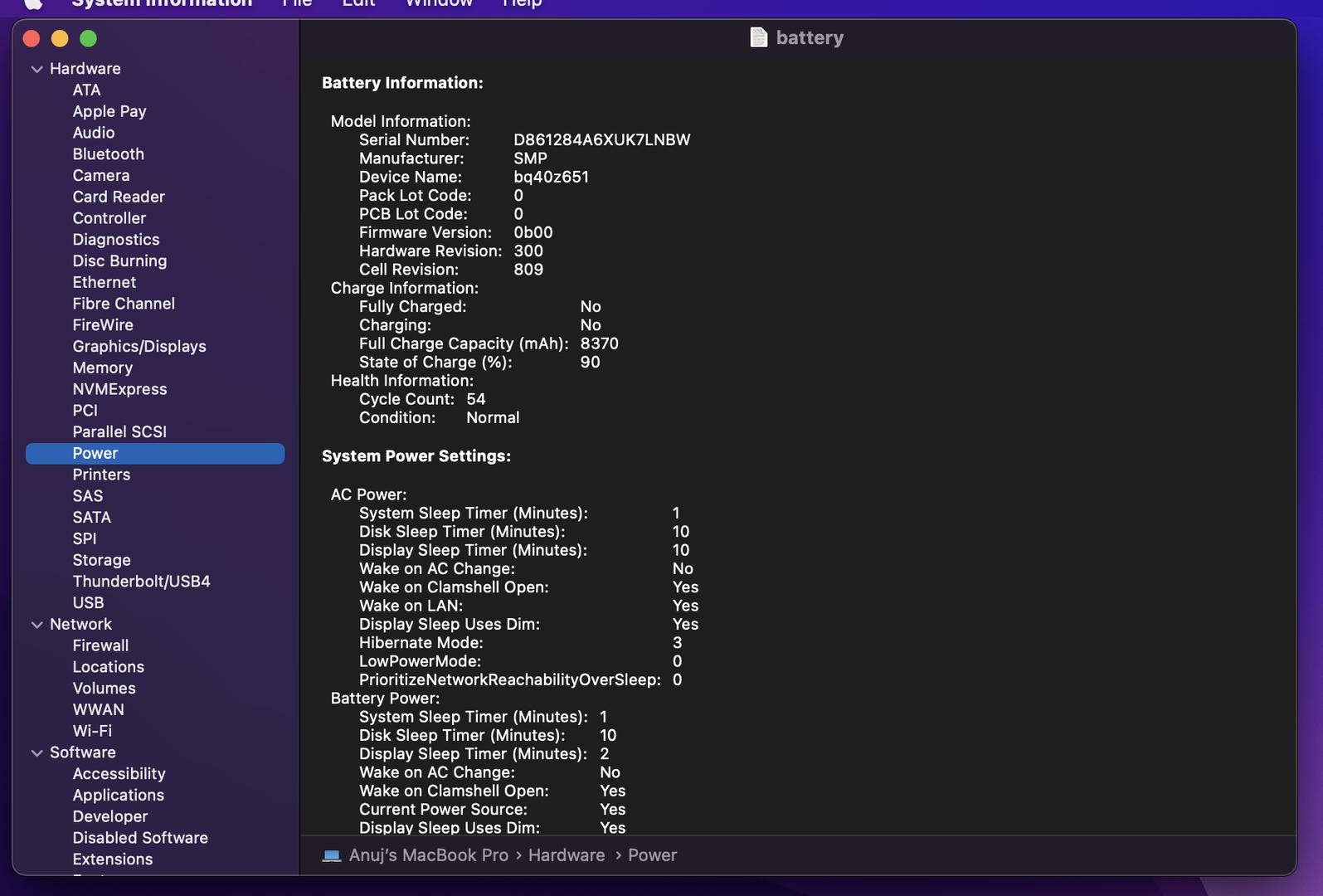Click the MacBook Pro laptop icon in path bar

(x=332, y=855)
